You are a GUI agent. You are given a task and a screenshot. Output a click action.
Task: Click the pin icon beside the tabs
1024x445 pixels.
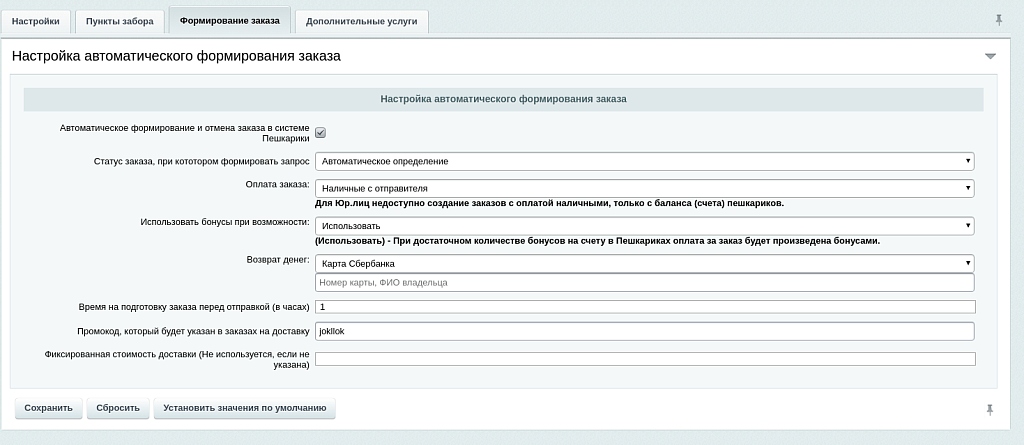pos(998,20)
